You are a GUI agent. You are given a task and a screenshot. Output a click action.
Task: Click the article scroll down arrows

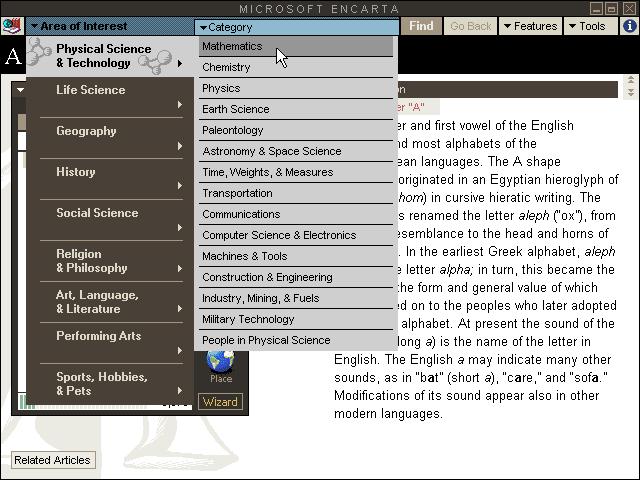pos(631,92)
